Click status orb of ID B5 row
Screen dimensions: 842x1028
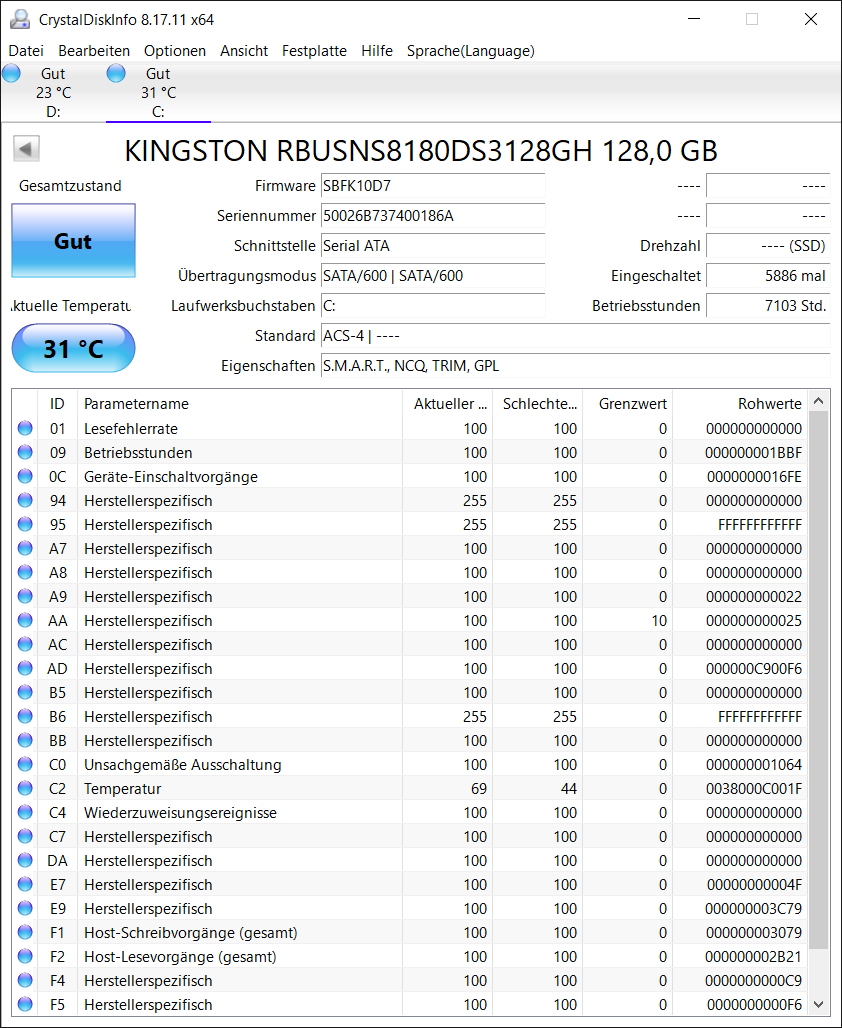pos(25,692)
